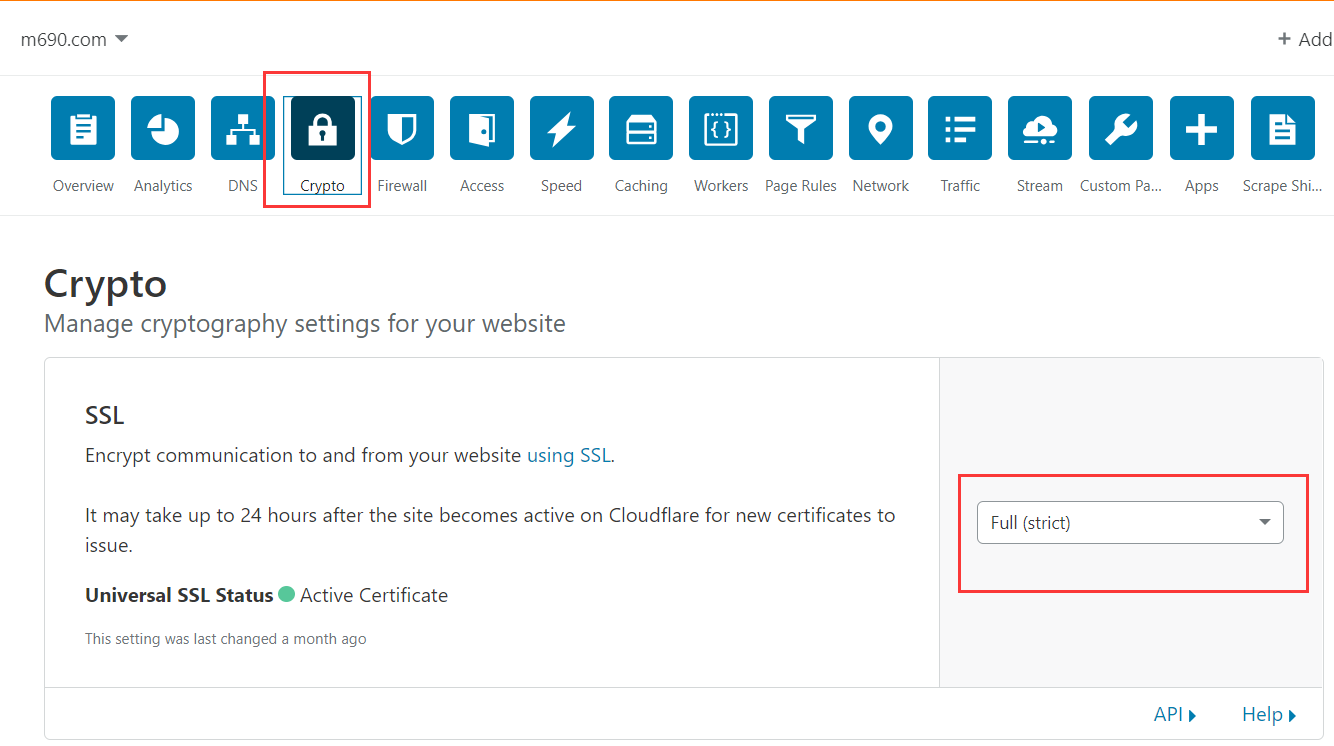1334x746 pixels.
Task: Open the Access door icon
Action: click(482, 128)
